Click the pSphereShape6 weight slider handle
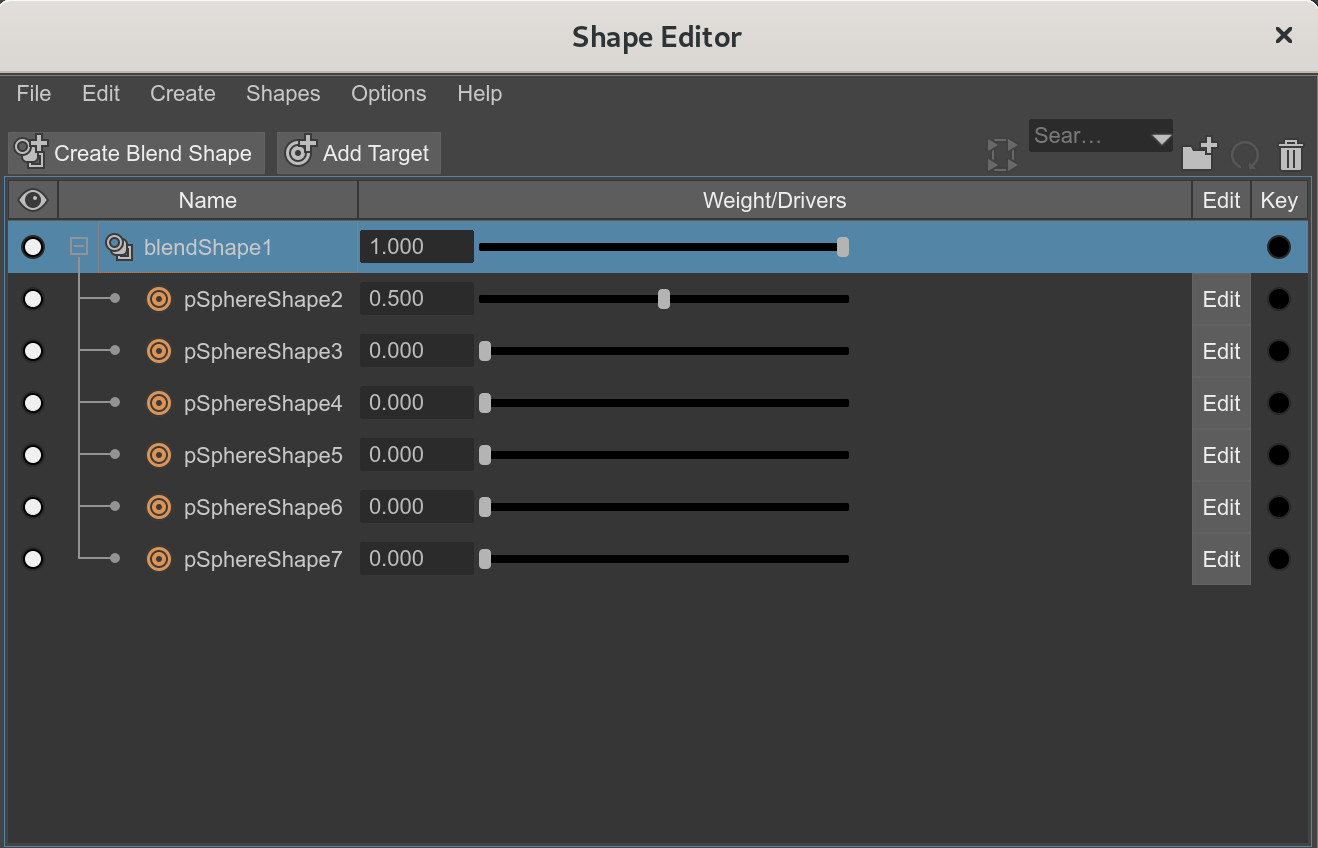The height and width of the screenshot is (848, 1318). (x=485, y=507)
